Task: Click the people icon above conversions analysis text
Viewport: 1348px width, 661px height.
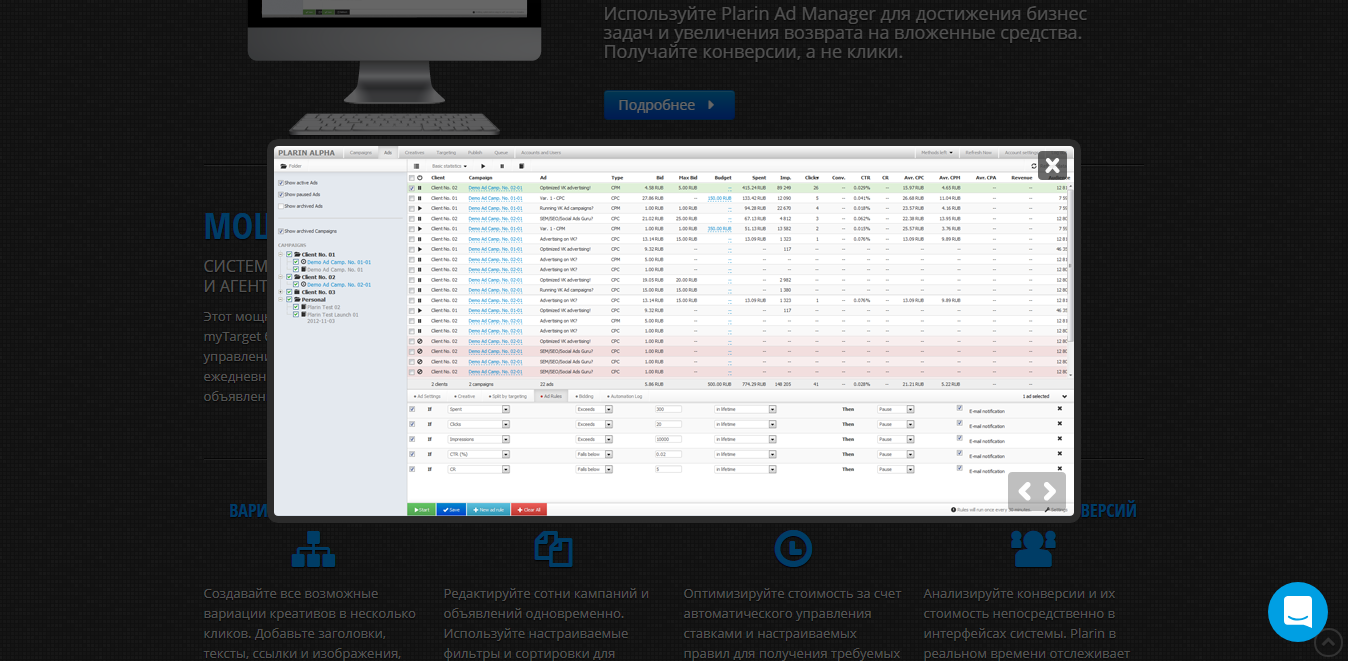Action: [1032, 548]
